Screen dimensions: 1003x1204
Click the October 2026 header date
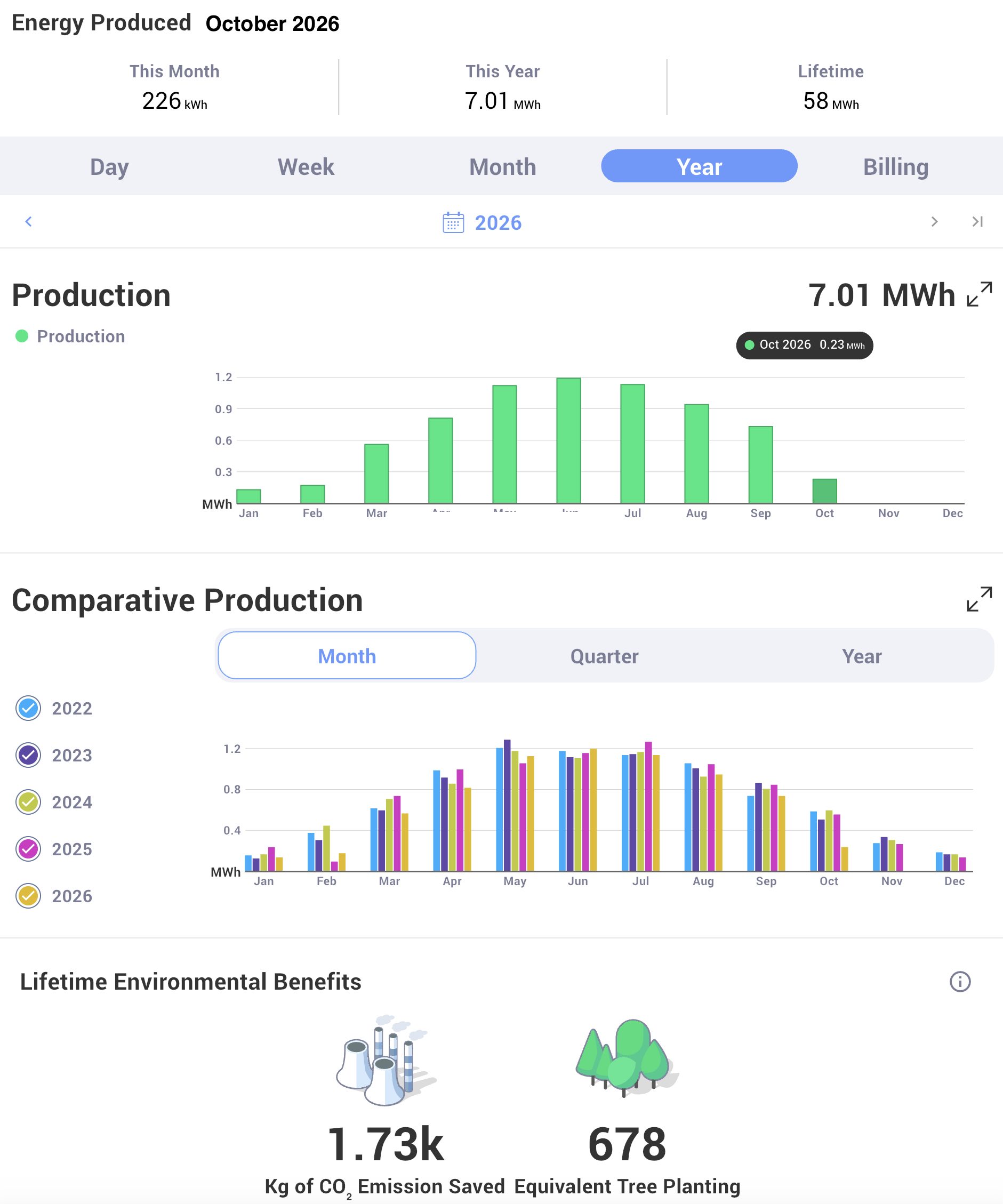click(x=272, y=23)
